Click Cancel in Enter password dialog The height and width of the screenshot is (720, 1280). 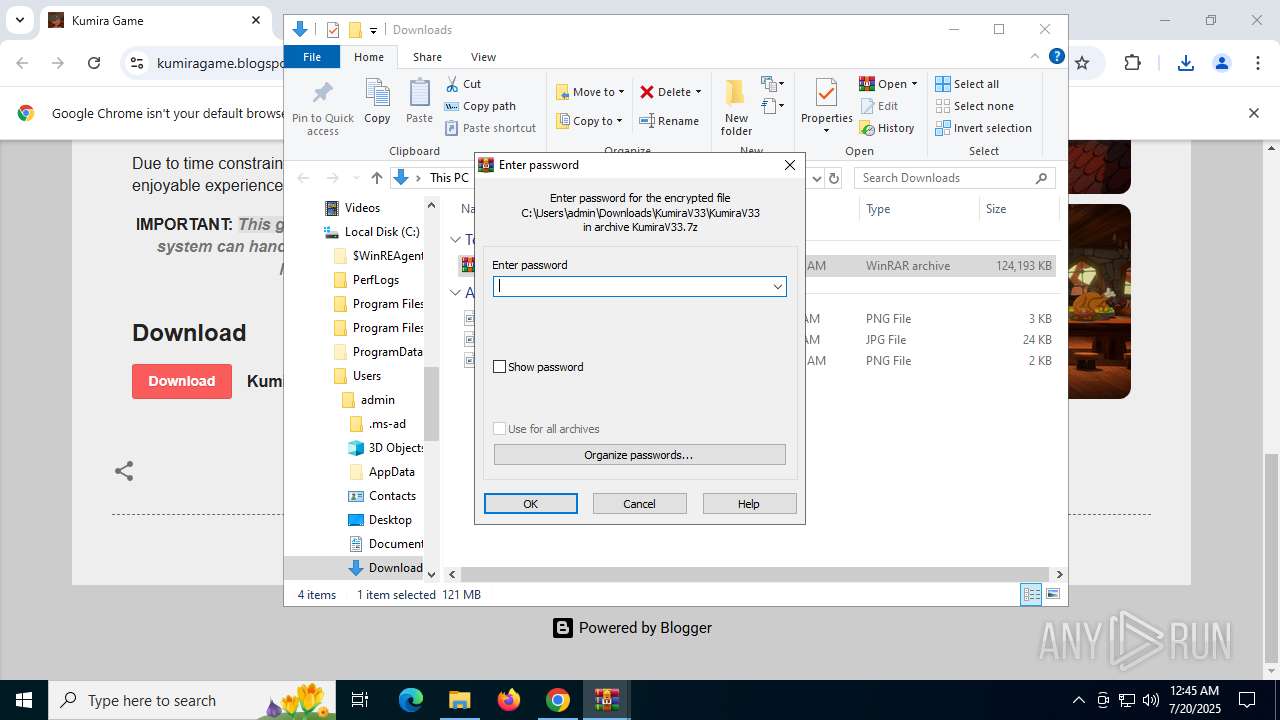tap(640, 504)
